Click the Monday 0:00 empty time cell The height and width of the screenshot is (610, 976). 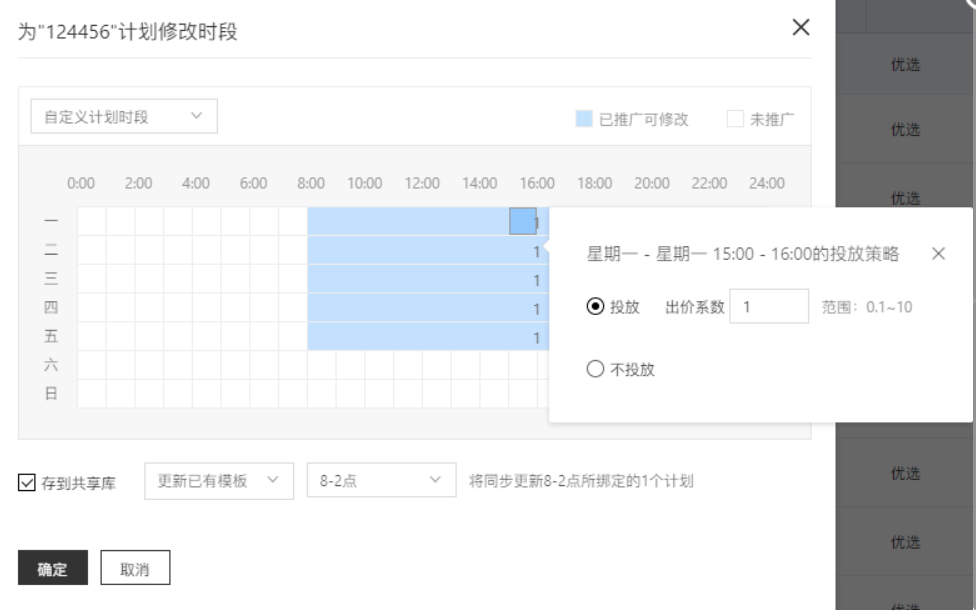pos(91,221)
